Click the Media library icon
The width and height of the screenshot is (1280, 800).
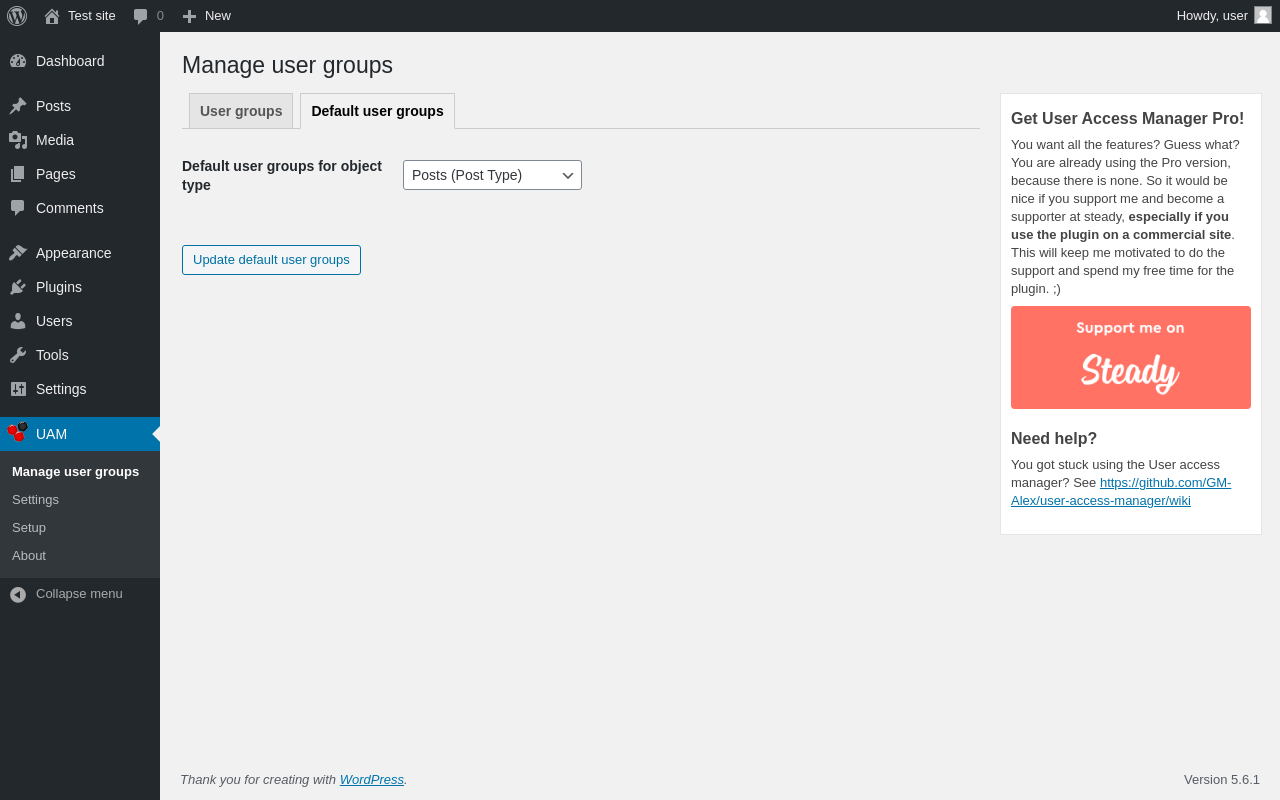tap(18, 140)
